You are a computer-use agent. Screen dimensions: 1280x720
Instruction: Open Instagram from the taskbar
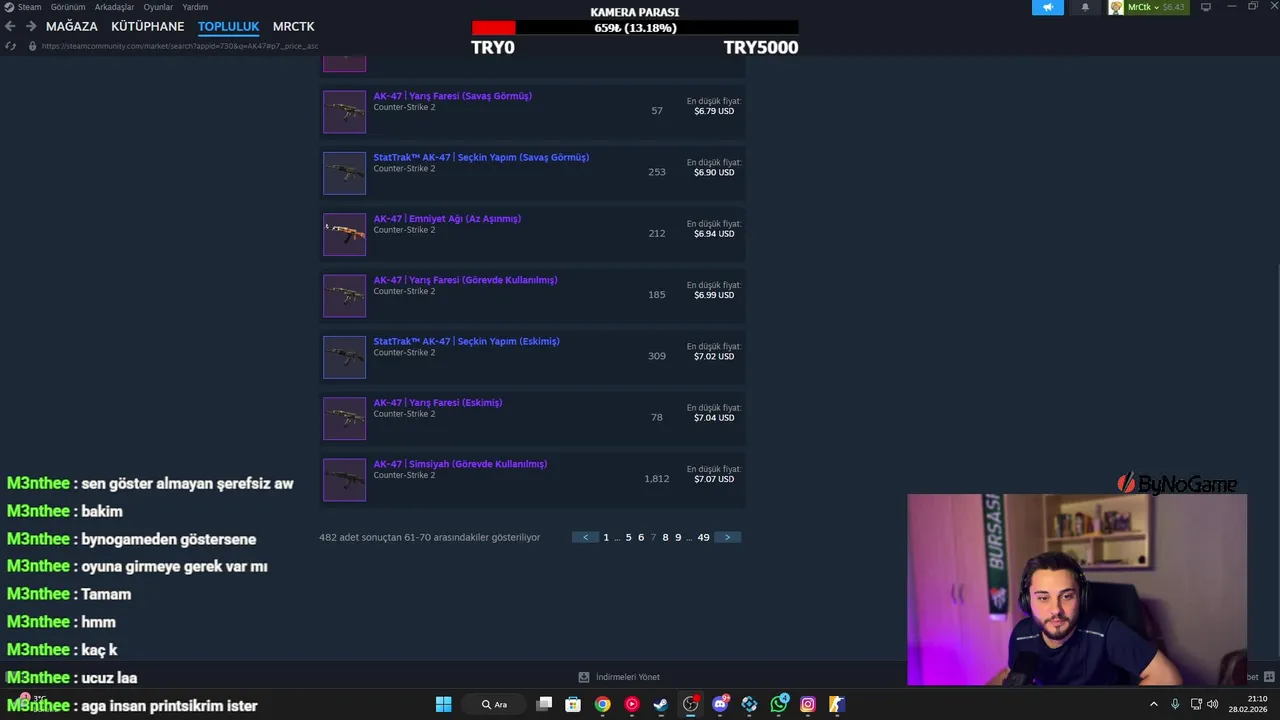coord(808,704)
